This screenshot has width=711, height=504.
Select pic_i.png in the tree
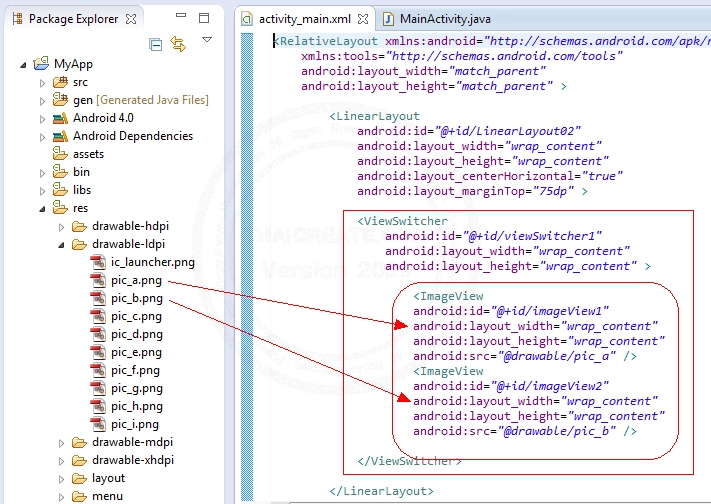(135, 425)
